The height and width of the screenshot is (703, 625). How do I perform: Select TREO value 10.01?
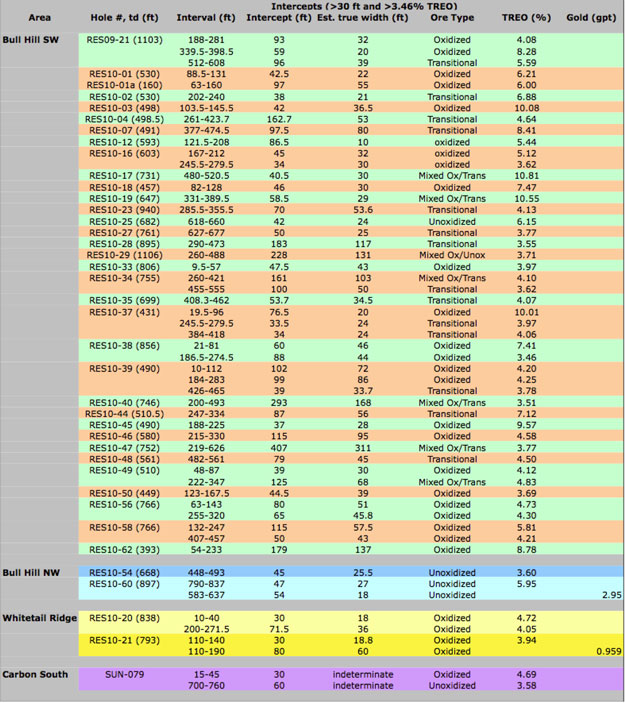tap(526, 312)
